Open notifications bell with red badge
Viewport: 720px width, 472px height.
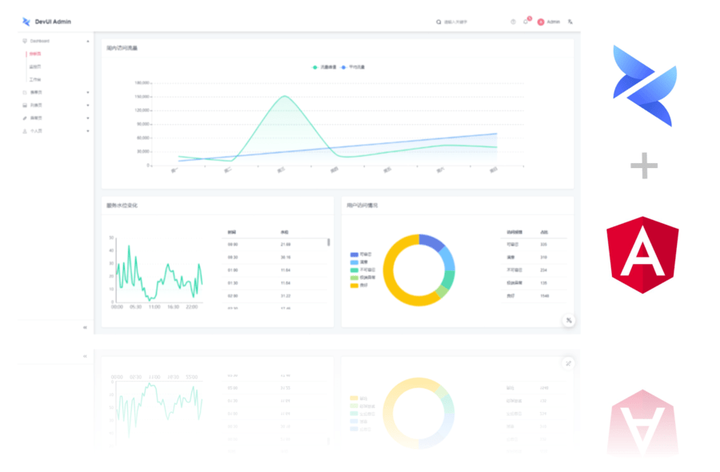pos(526,21)
